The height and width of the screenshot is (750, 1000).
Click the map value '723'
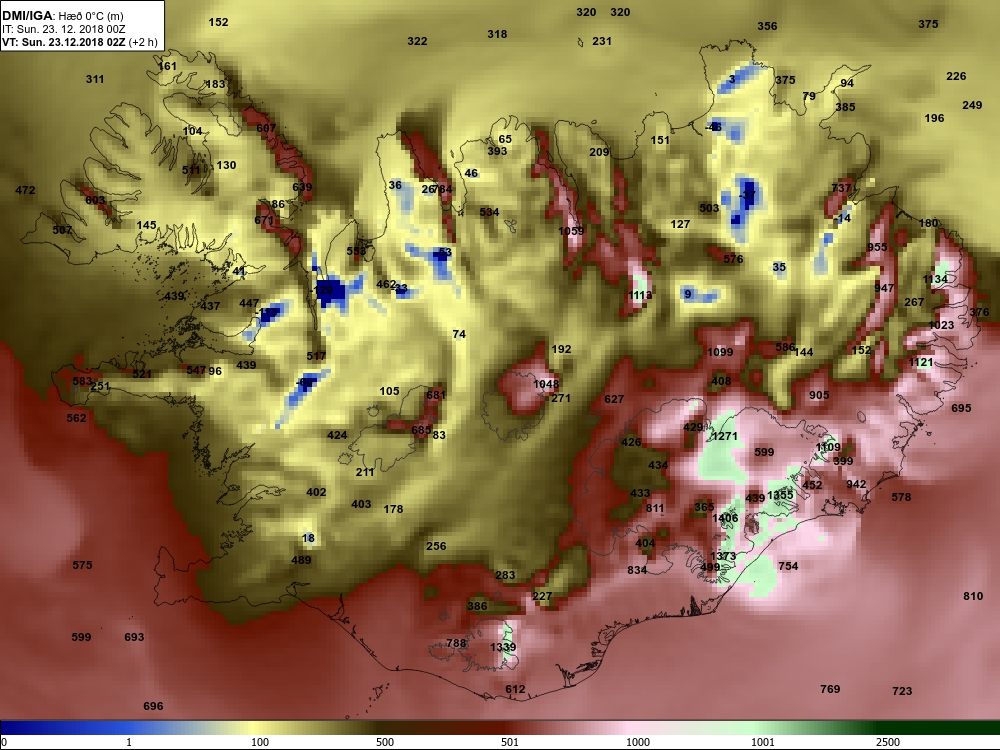pos(902,691)
